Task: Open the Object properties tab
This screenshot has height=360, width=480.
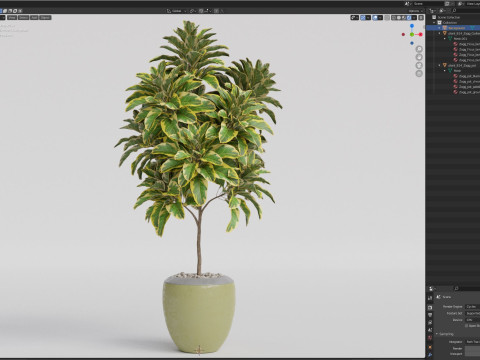Action: [x=430, y=347]
